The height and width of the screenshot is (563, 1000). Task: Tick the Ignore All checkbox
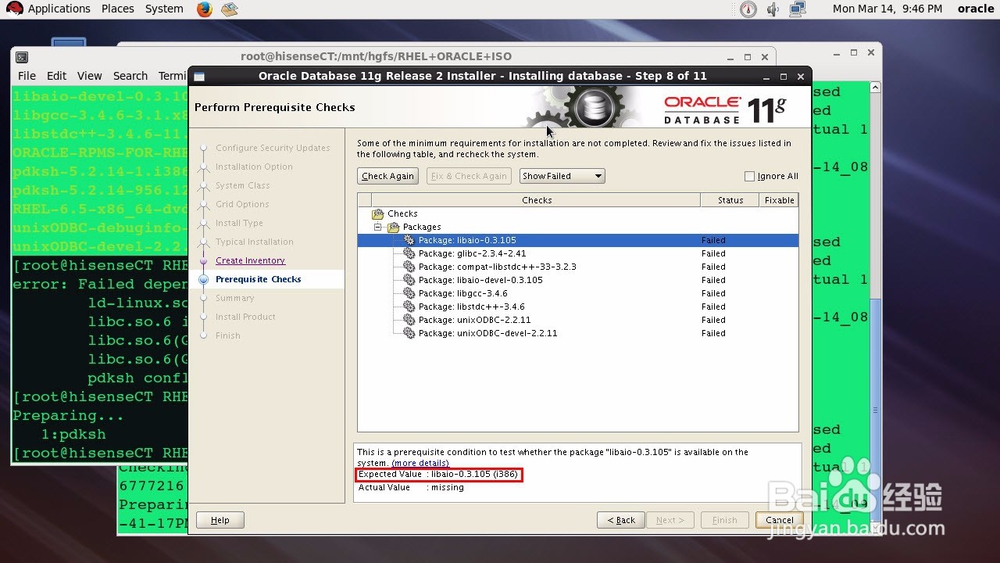coord(749,177)
